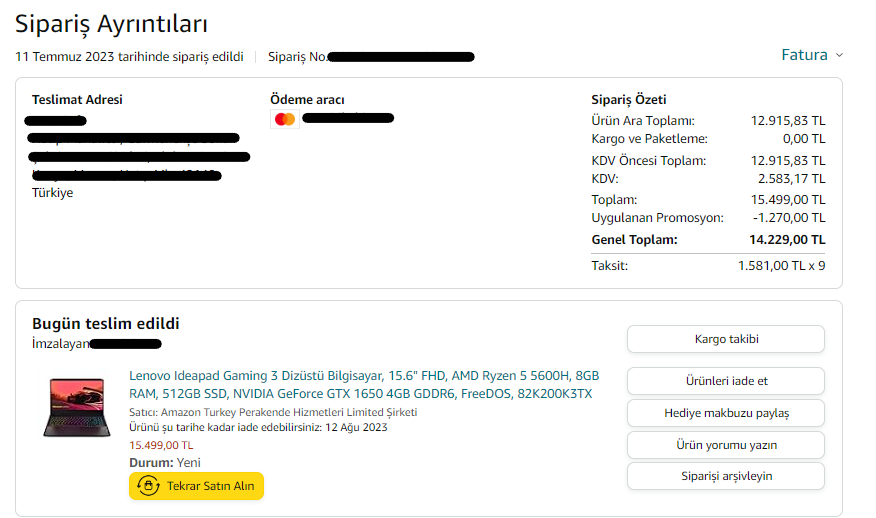The width and height of the screenshot is (876, 518).
Task: Click the Kargo ve Paketleme value 0,00 TL
Action: [x=804, y=139]
